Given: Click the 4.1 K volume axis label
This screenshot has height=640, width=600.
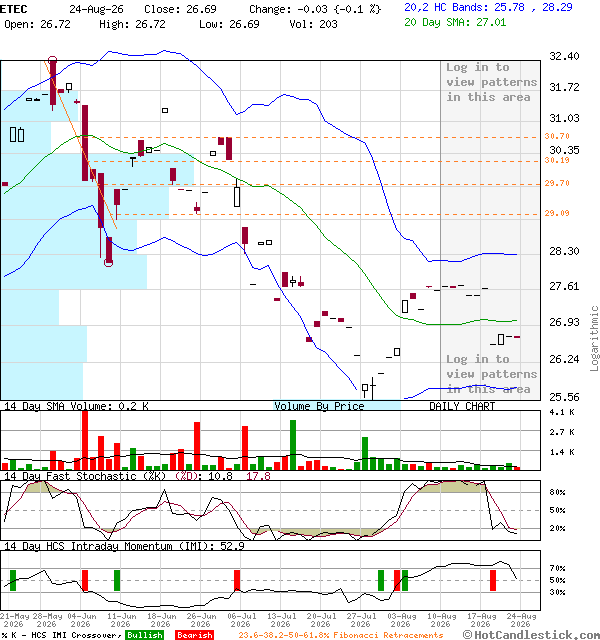Looking at the screenshot, I should point(562,412).
